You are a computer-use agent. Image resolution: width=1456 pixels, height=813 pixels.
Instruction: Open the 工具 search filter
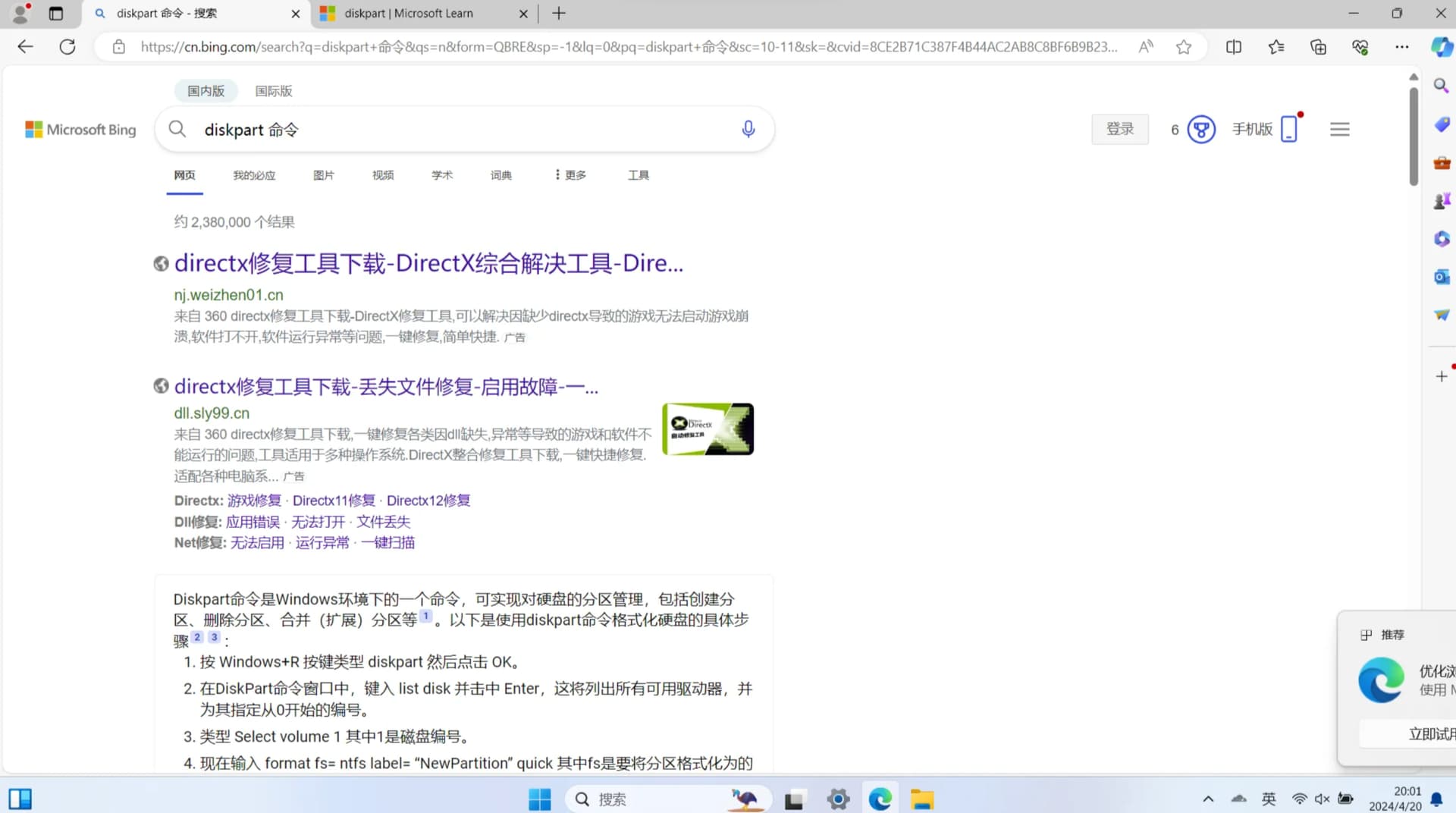pos(639,175)
